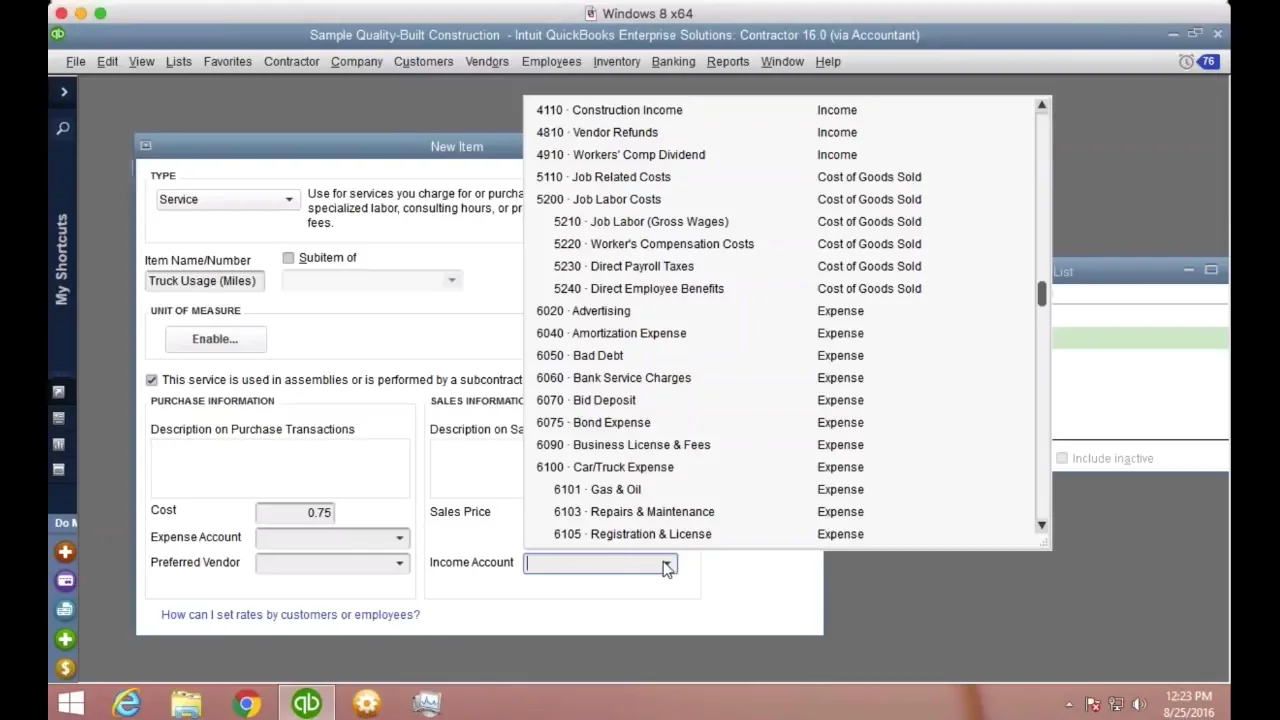Click the gold dollar shortcut icon
The width and height of the screenshot is (1280, 720).
pyautogui.click(x=65, y=668)
